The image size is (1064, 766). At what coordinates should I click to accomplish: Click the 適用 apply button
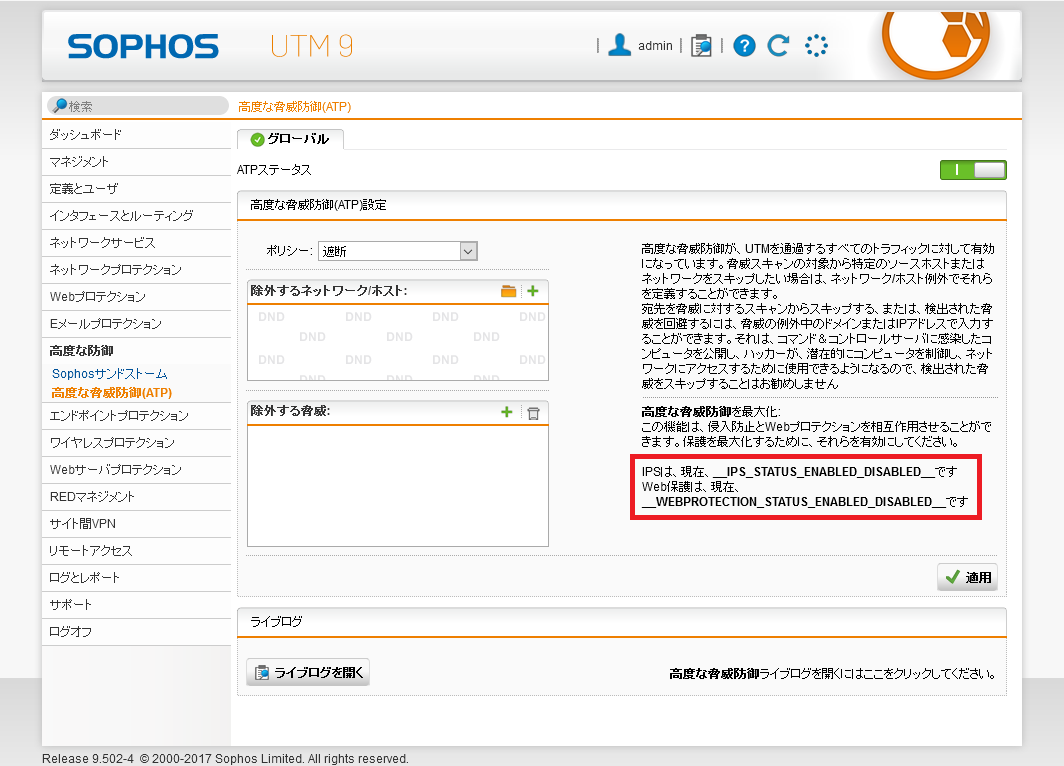[x=968, y=577]
